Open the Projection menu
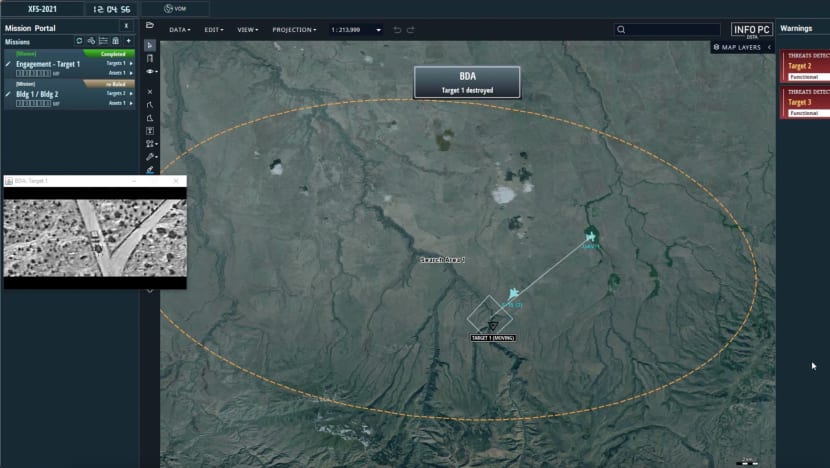The width and height of the screenshot is (830, 468). point(294,30)
